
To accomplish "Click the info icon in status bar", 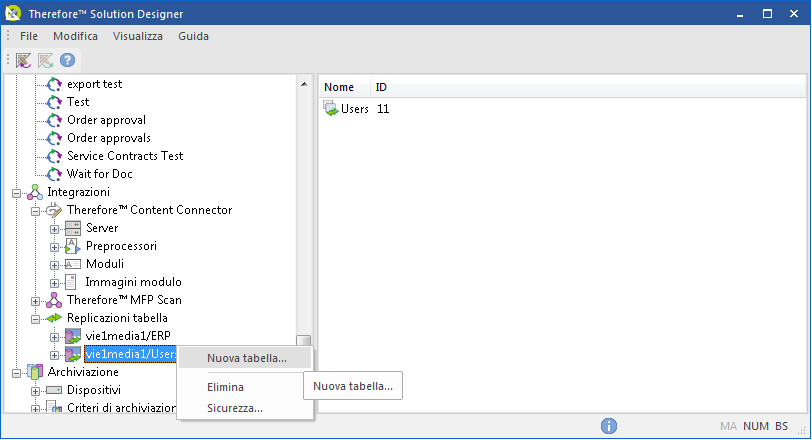I will coord(609,426).
